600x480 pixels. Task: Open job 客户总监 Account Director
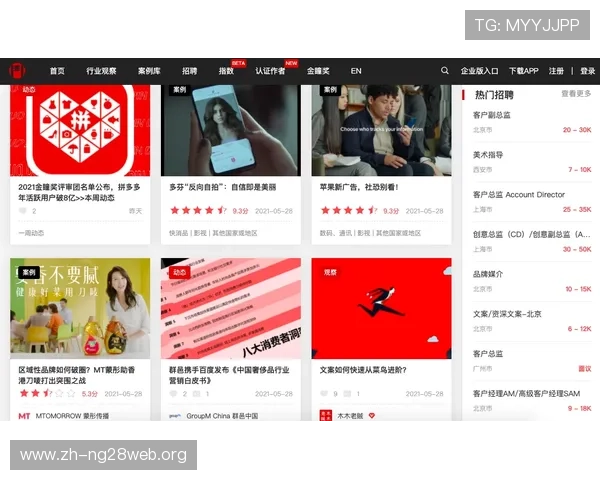click(532, 202)
